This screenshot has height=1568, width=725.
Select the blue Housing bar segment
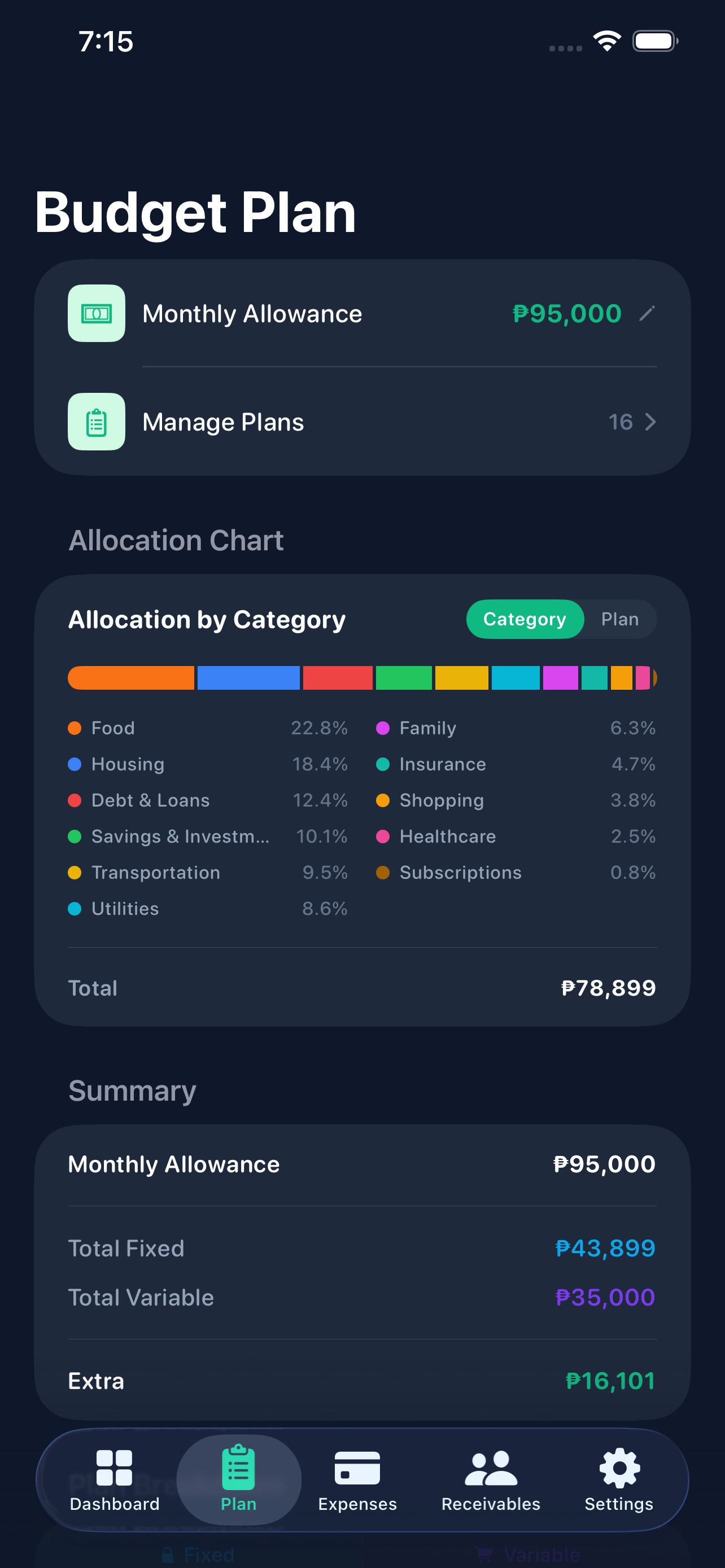pyautogui.click(x=248, y=677)
